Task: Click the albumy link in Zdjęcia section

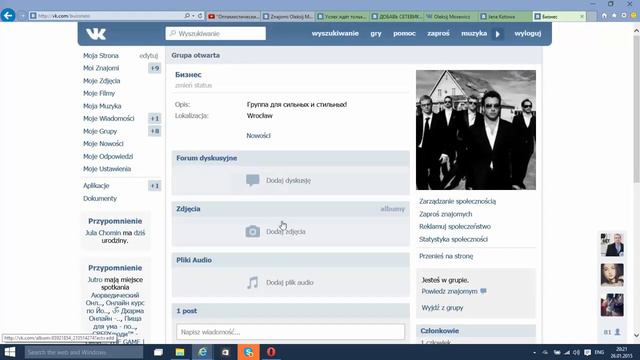Action: tap(393, 209)
